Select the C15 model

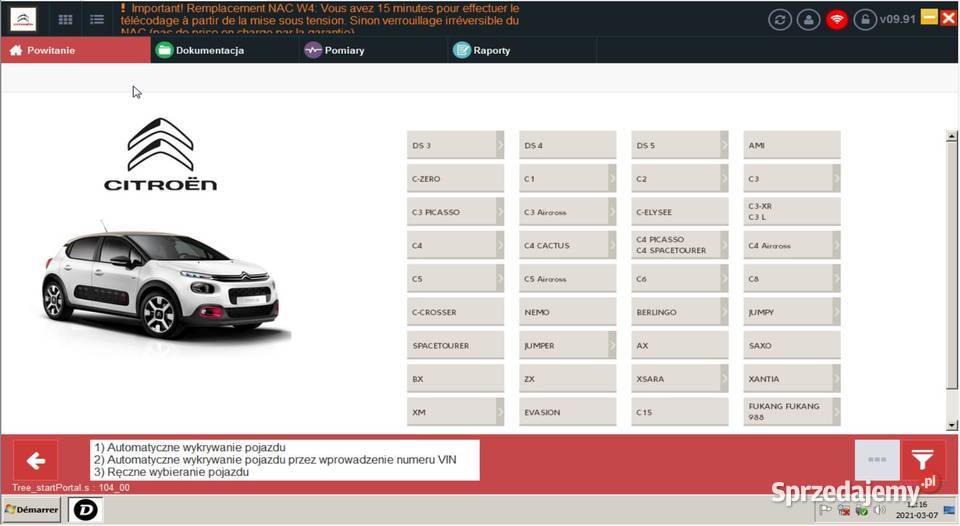pos(680,412)
